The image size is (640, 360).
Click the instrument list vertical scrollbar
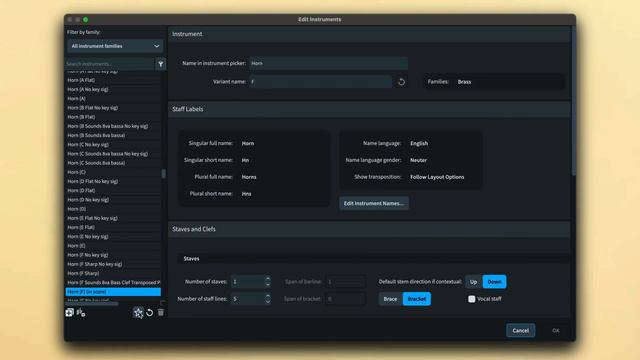[x=164, y=174]
